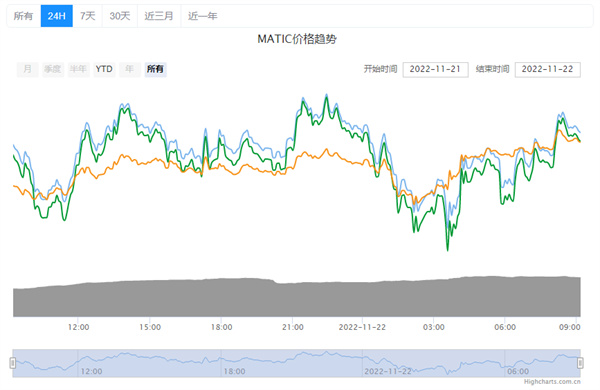This screenshot has height=390, width=600.
Task: Click the 月 zoom button
Action: pyautogui.click(x=28, y=69)
